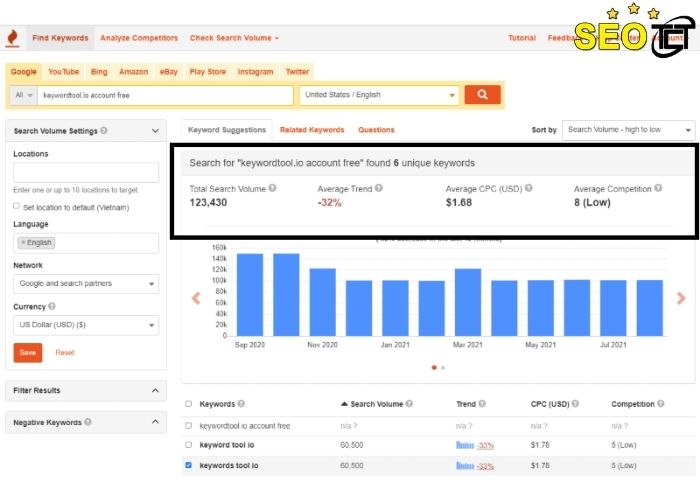Open help icon beside Currency label
The image size is (700, 500).
52,306
